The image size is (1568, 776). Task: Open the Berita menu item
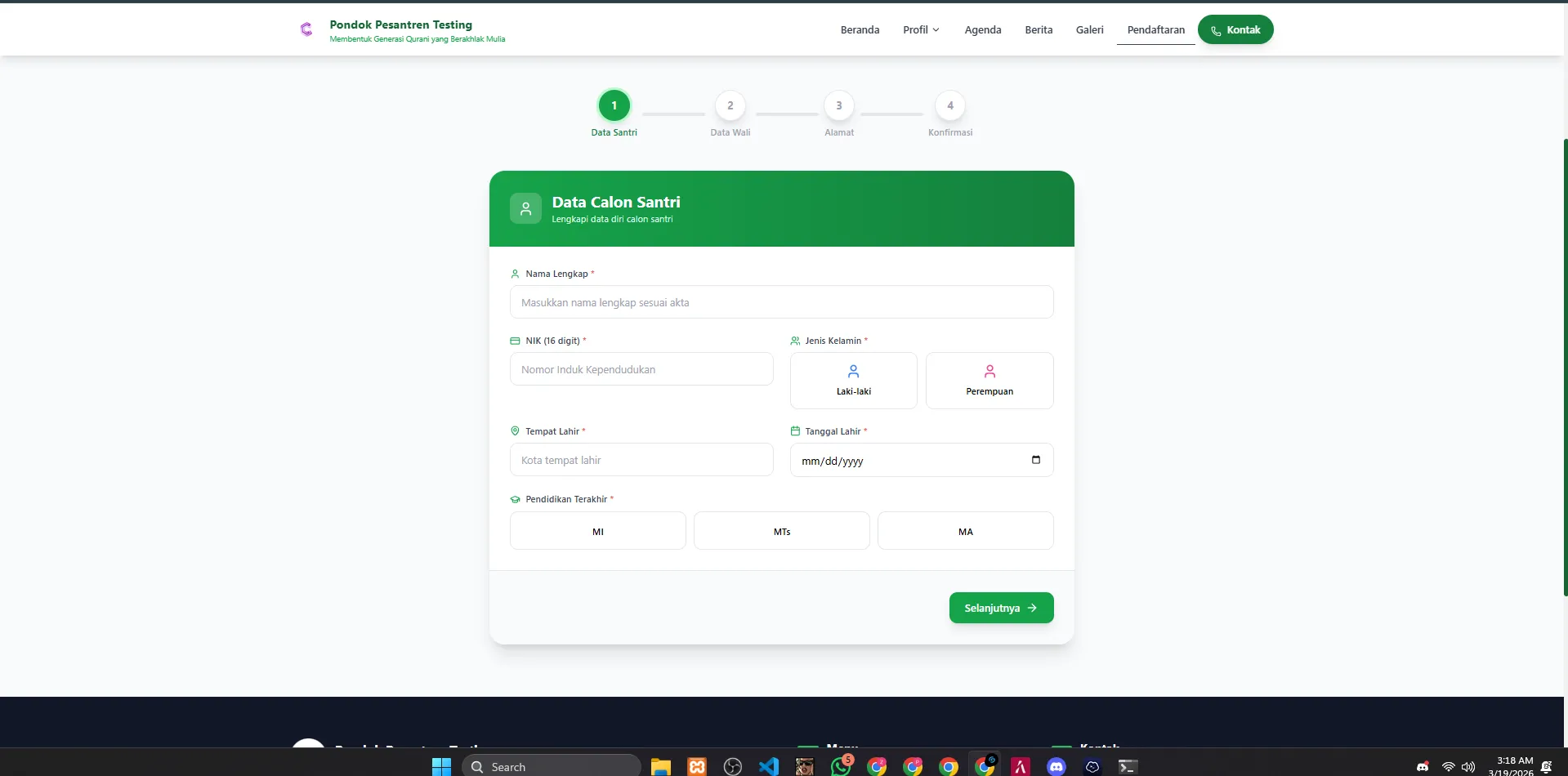(x=1039, y=30)
